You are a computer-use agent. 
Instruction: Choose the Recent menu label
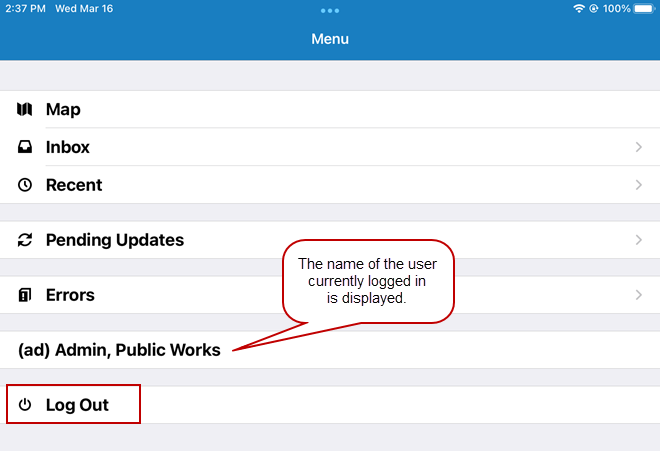tap(74, 185)
